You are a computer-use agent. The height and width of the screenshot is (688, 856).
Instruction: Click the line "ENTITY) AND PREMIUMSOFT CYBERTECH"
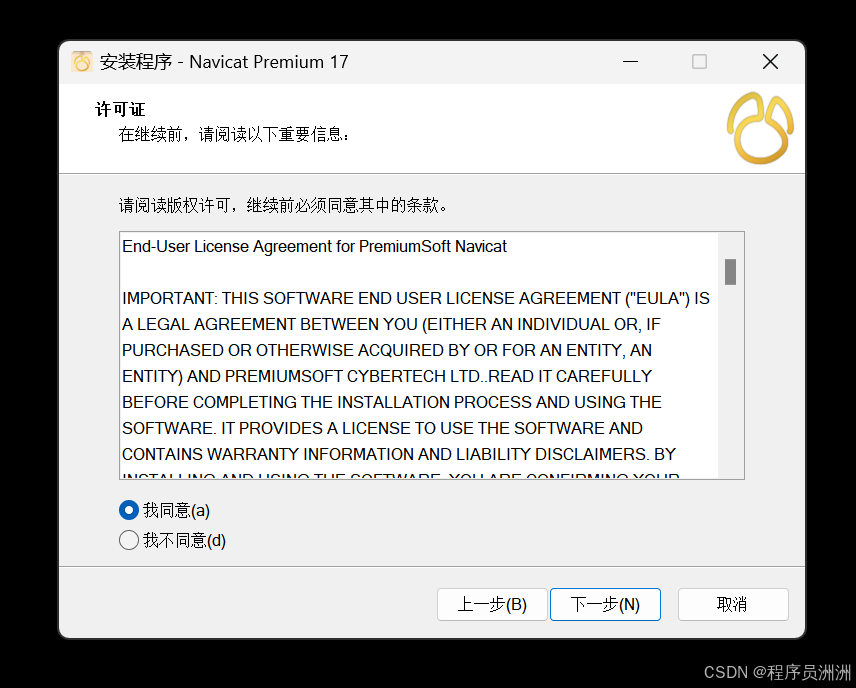[387, 376]
